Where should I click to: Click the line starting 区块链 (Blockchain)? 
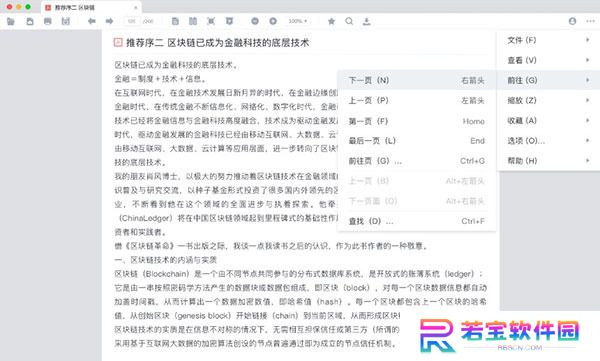coord(299,274)
